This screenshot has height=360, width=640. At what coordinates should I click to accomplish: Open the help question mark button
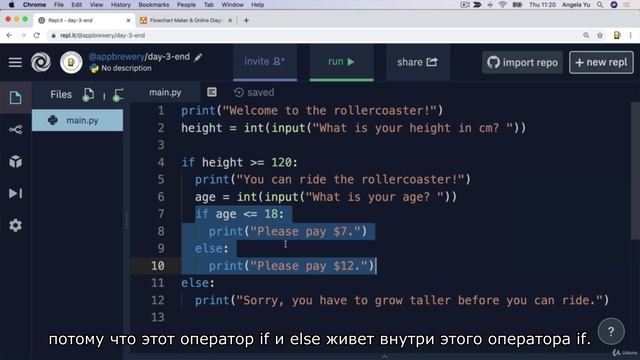point(611,331)
